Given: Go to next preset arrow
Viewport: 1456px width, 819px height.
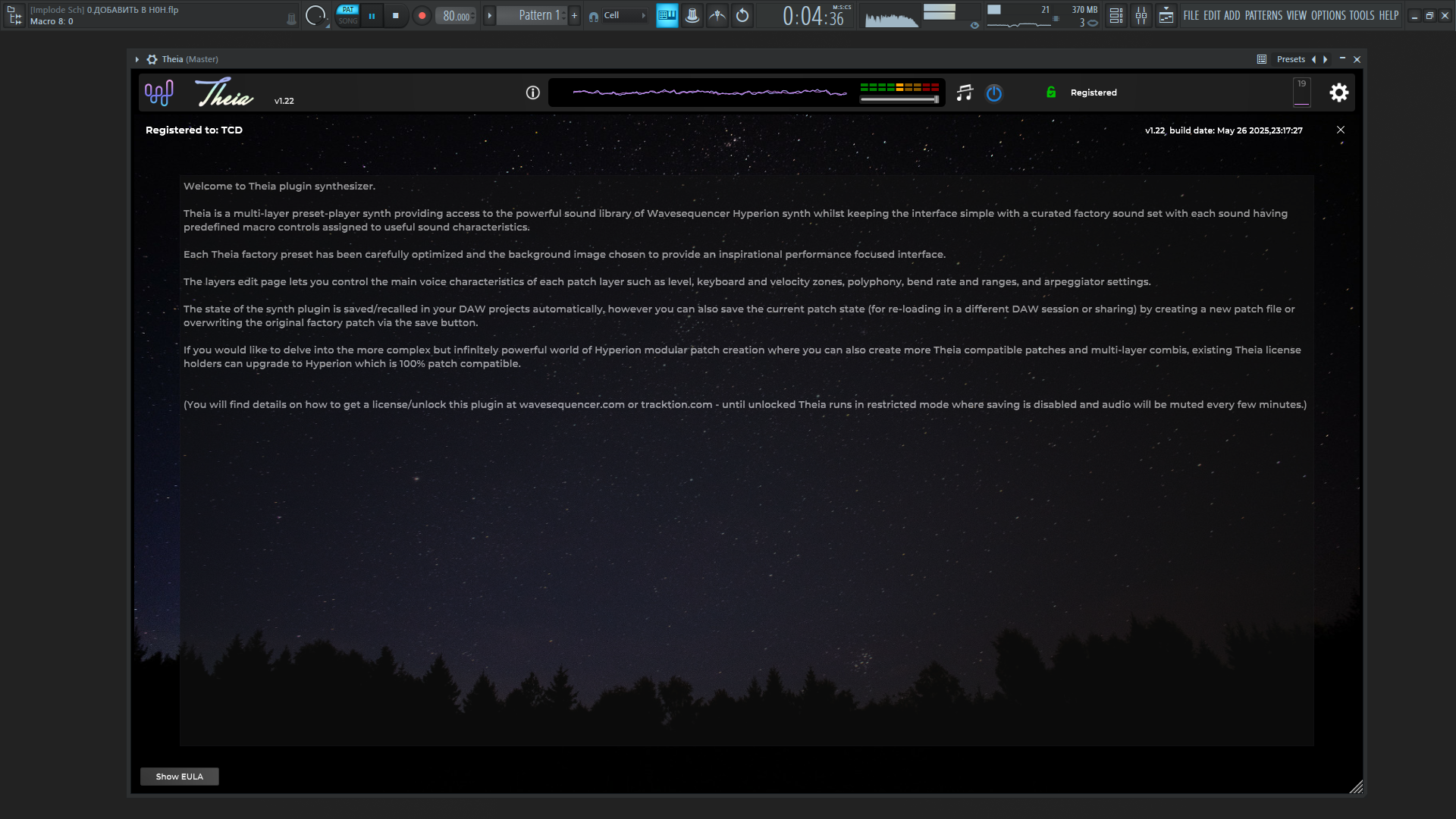Looking at the screenshot, I should [1325, 59].
